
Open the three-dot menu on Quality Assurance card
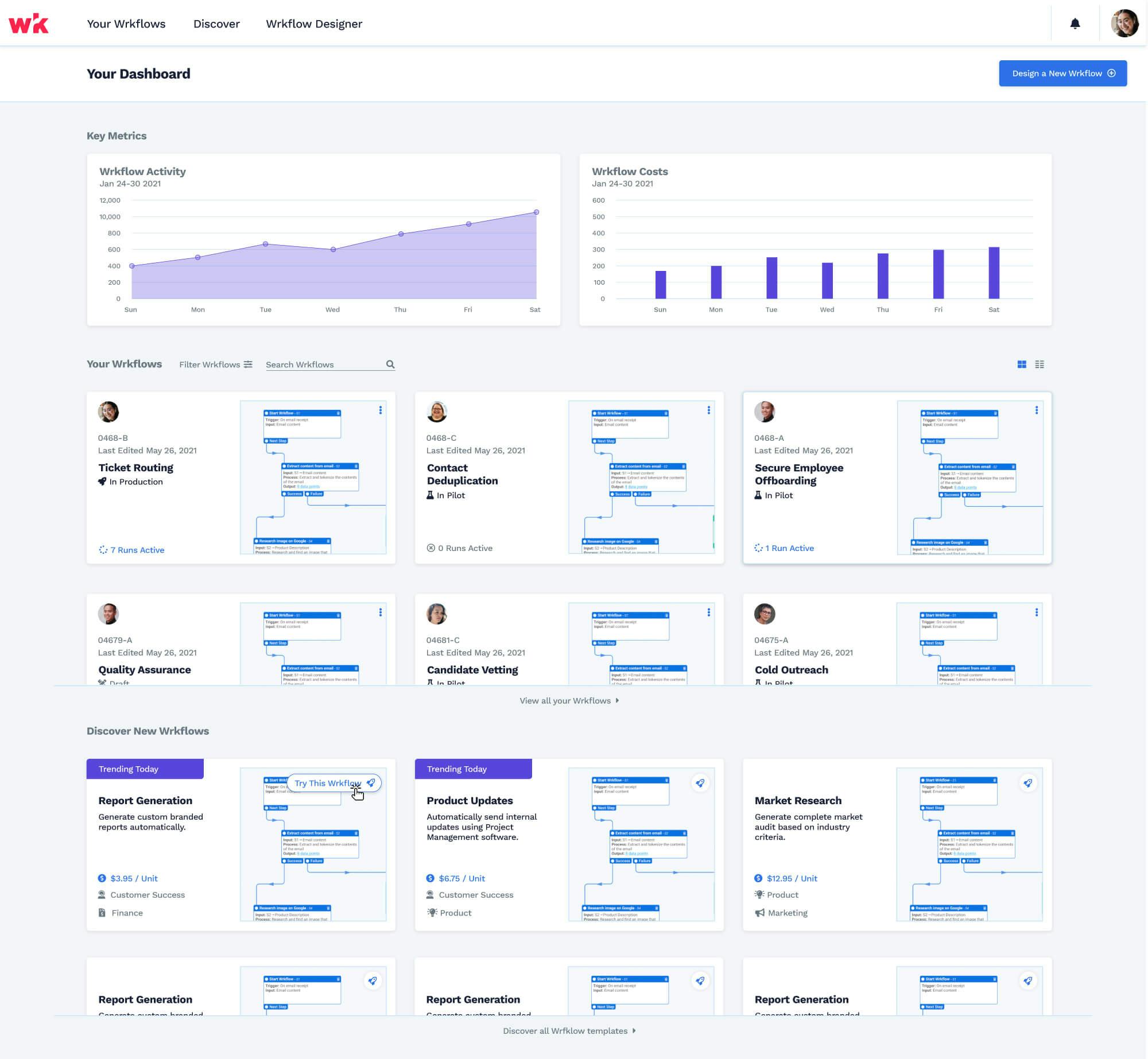380,612
